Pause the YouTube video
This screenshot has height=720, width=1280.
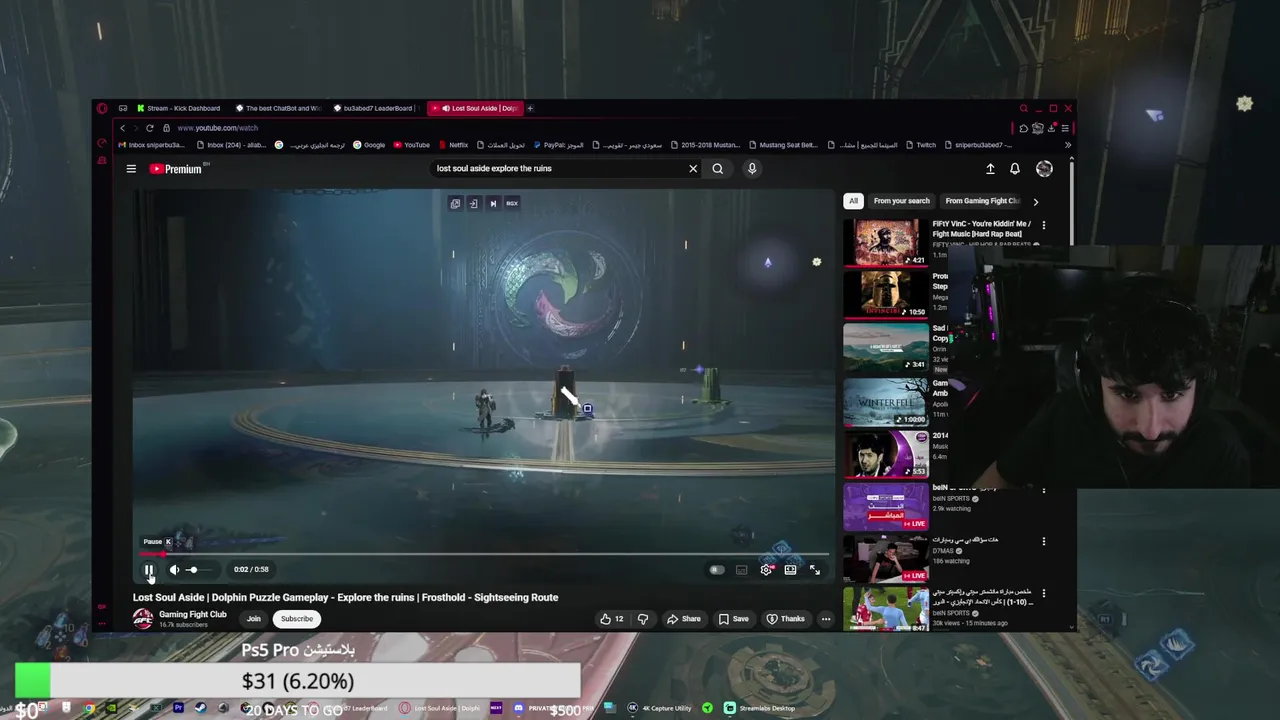[x=148, y=570]
